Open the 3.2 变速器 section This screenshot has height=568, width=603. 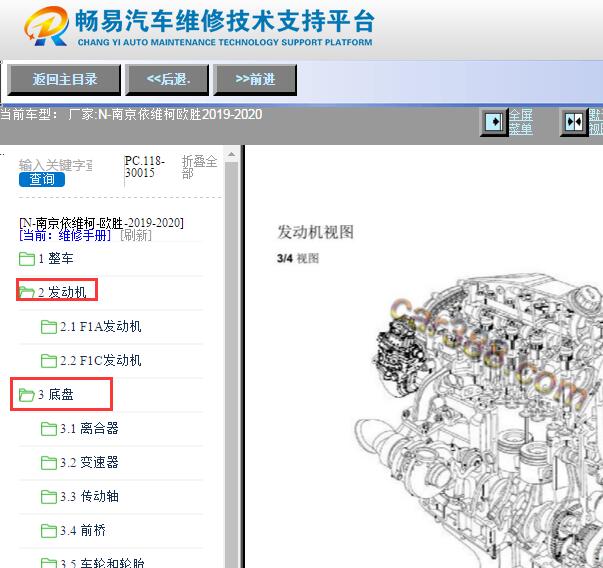click(x=89, y=462)
